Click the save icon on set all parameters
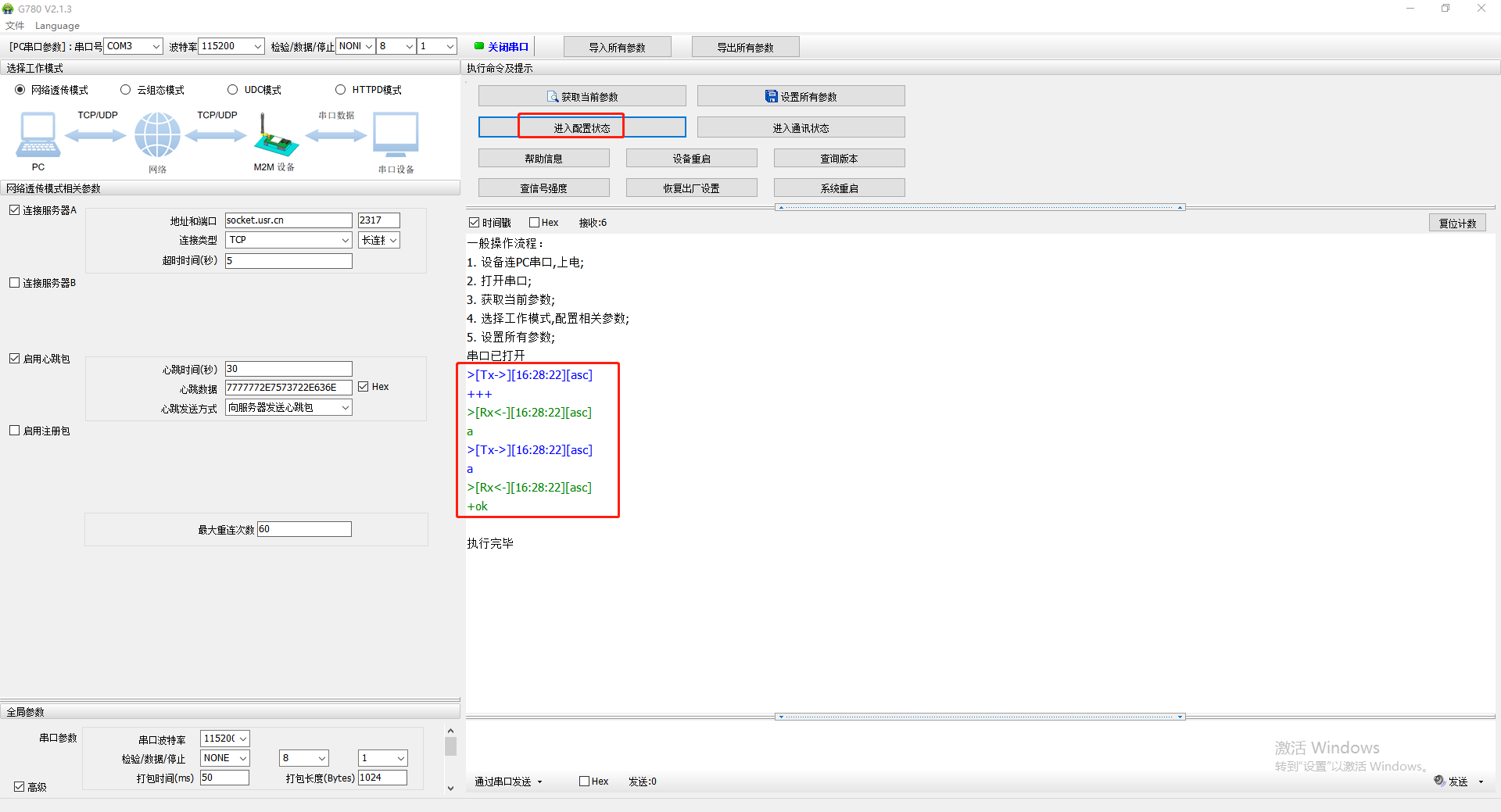The height and width of the screenshot is (812, 1501). (771, 96)
